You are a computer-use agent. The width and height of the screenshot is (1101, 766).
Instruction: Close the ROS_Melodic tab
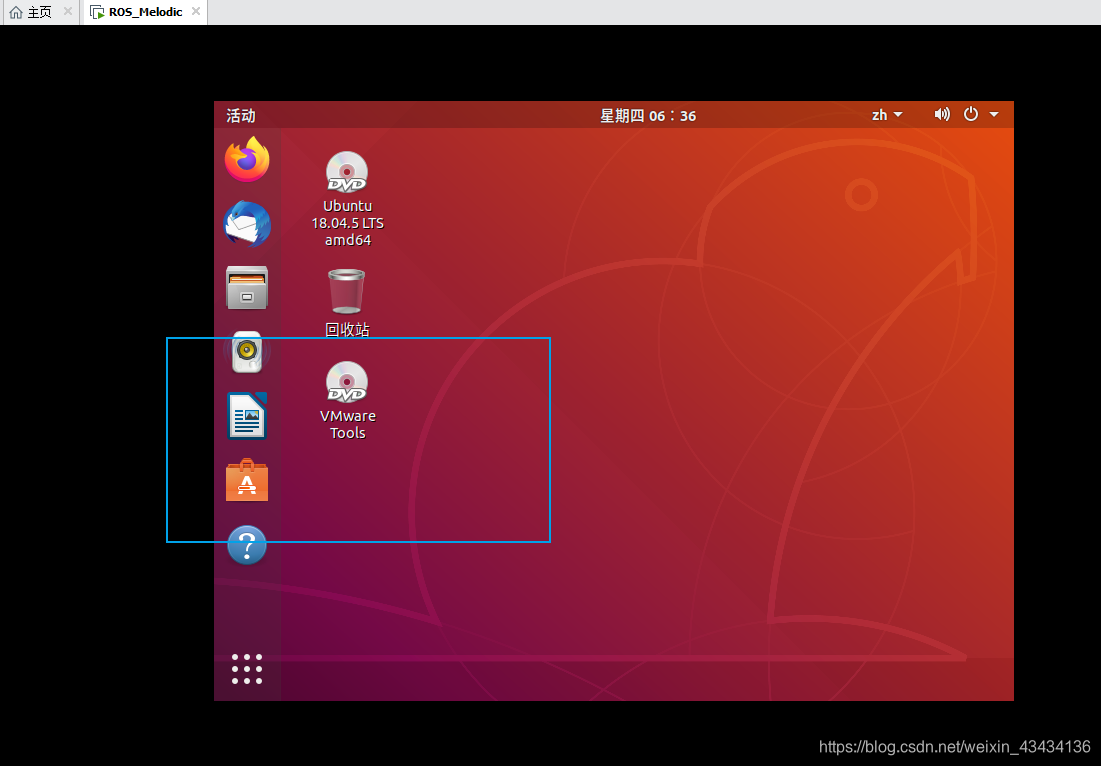[x=196, y=11]
